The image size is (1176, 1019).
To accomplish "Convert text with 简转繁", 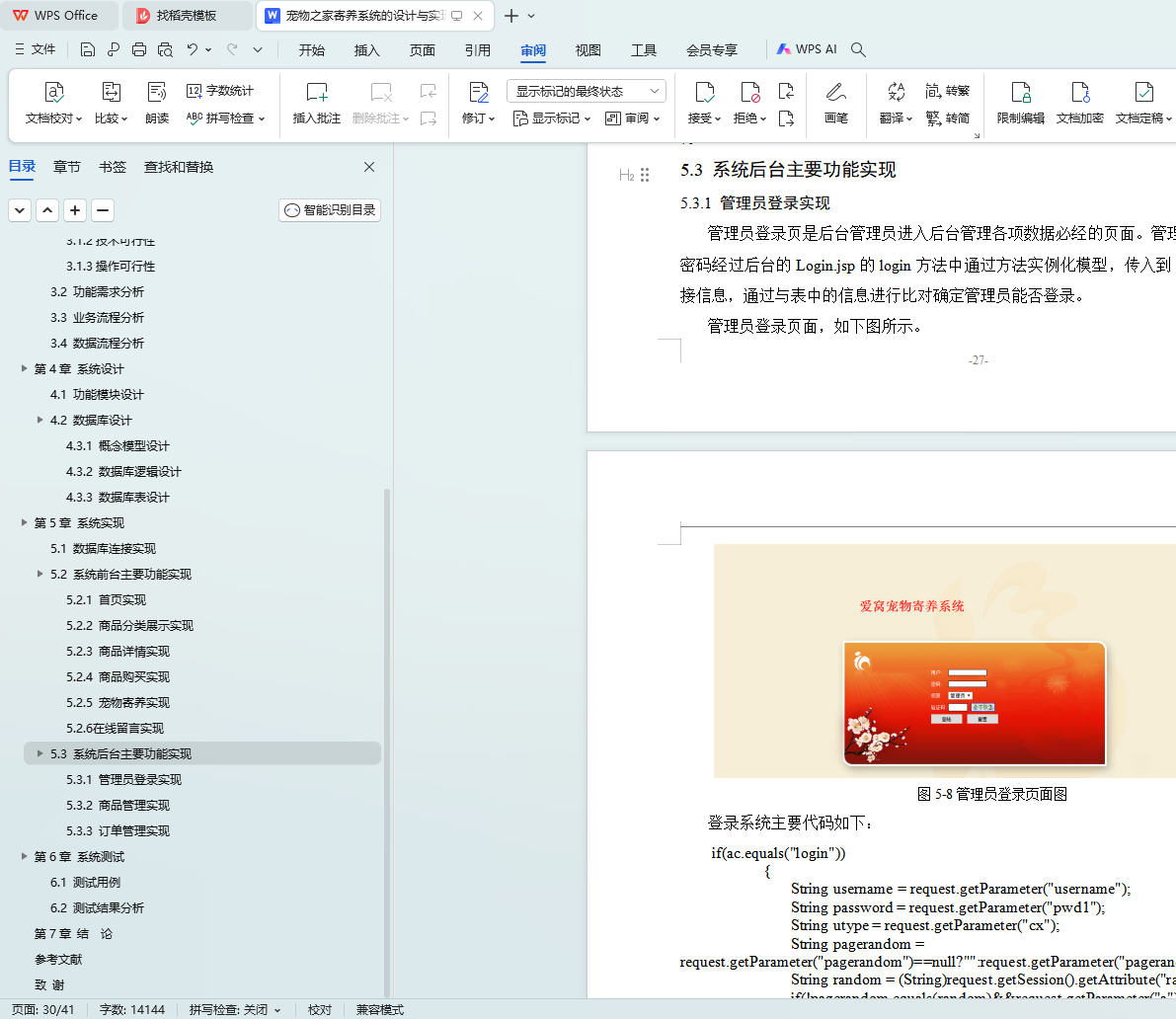I will pyautogui.click(x=947, y=91).
